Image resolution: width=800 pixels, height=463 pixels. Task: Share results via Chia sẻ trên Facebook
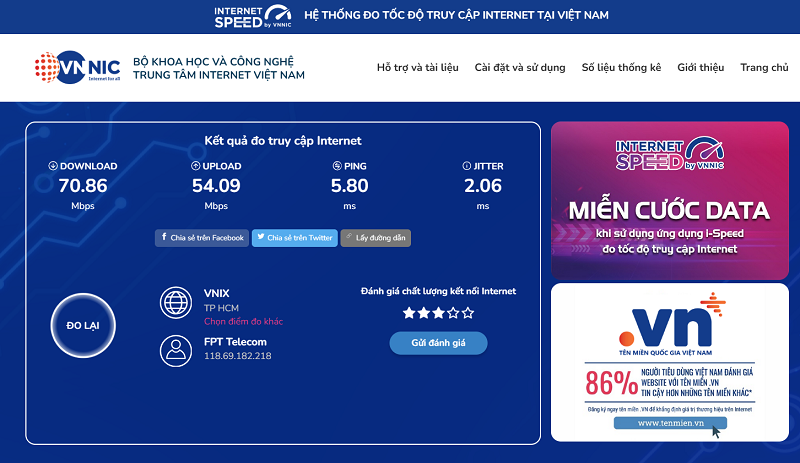(202, 238)
